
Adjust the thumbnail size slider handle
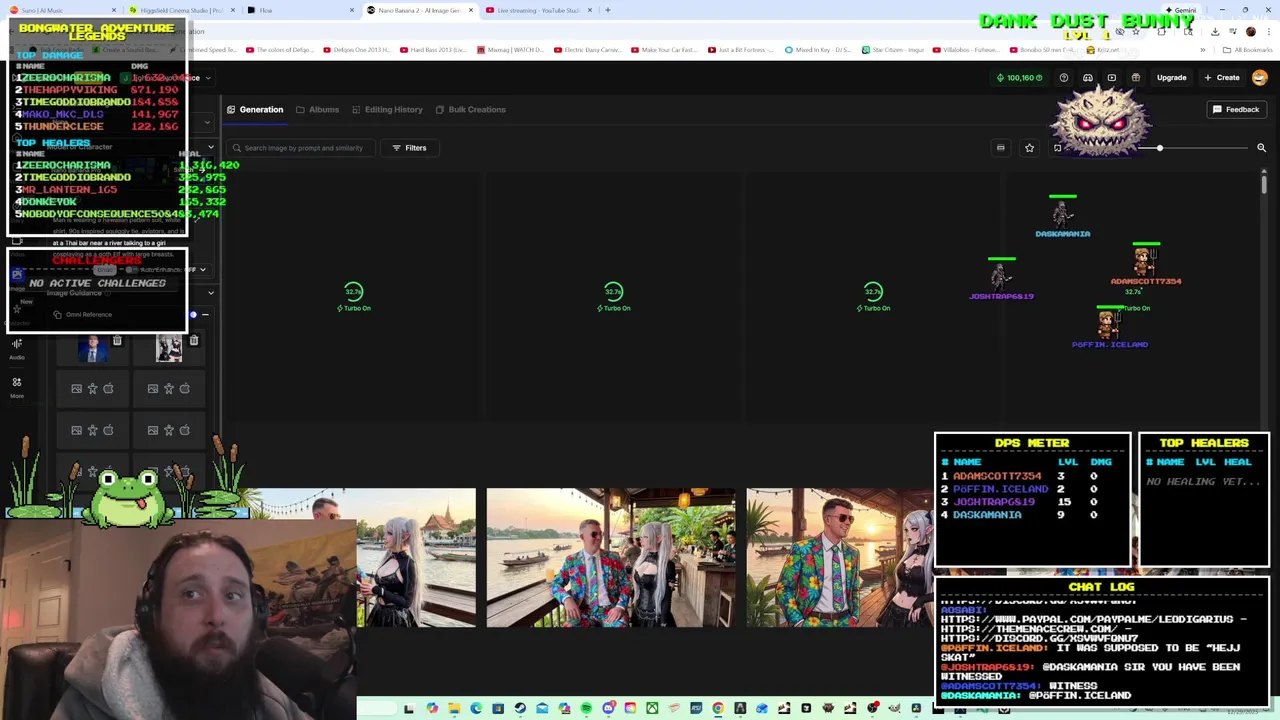[x=1160, y=148]
